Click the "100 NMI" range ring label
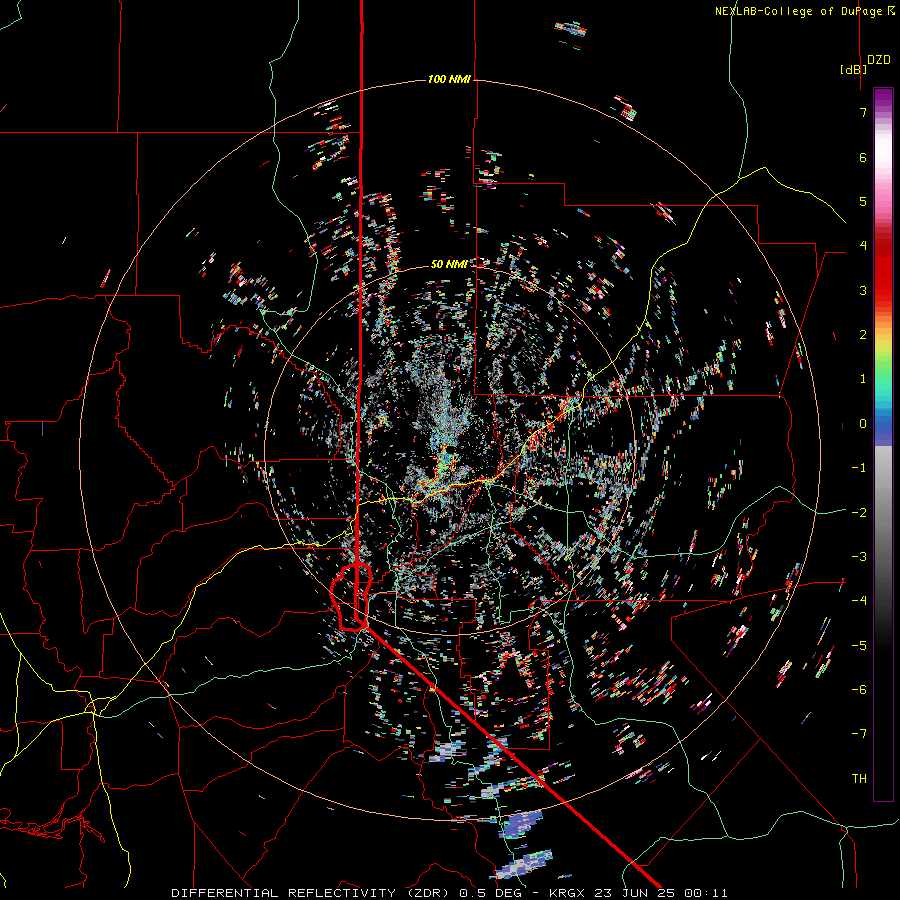 pyautogui.click(x=449, y=79)
